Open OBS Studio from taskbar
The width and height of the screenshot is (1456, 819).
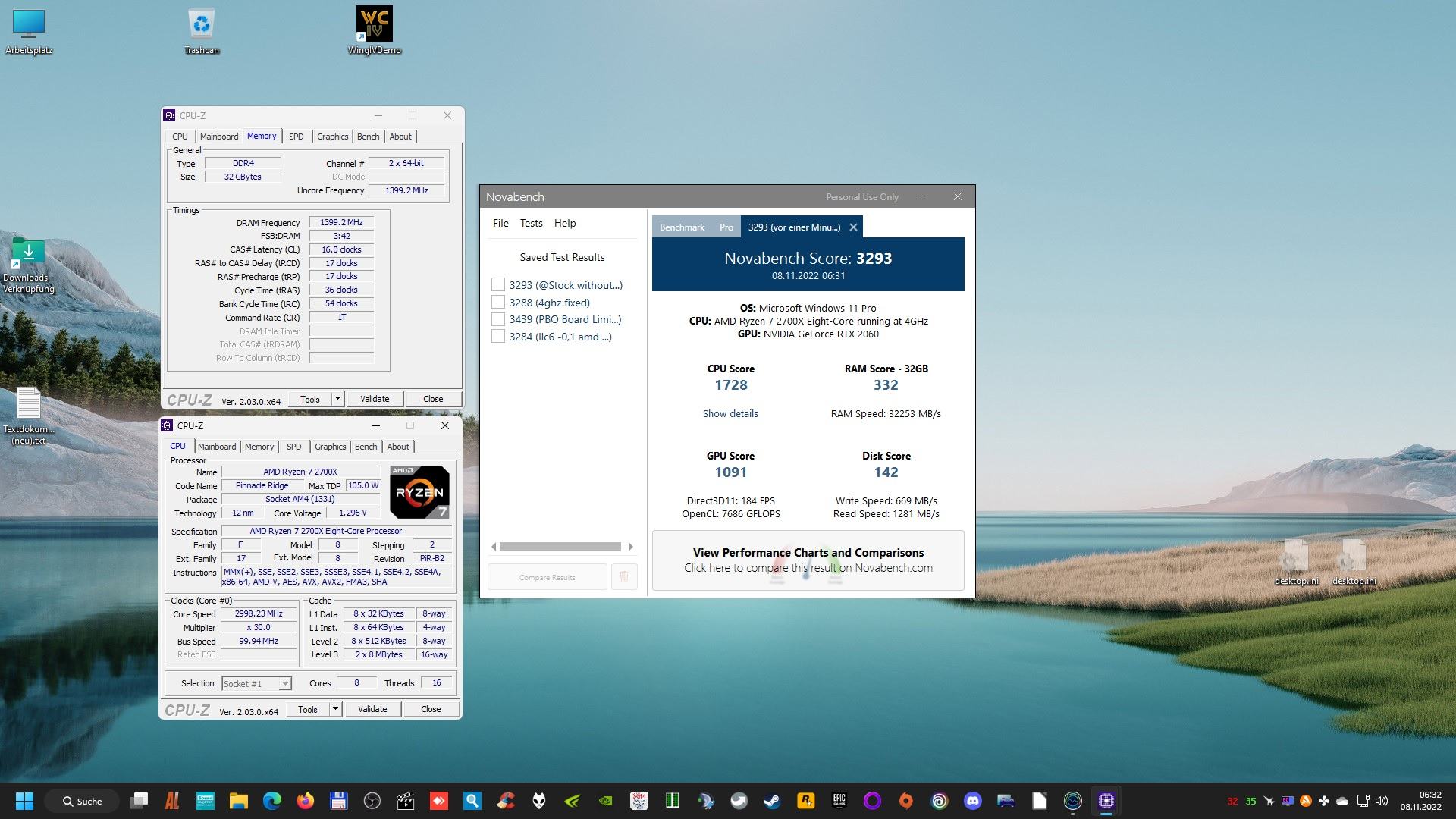coord(372,801)
